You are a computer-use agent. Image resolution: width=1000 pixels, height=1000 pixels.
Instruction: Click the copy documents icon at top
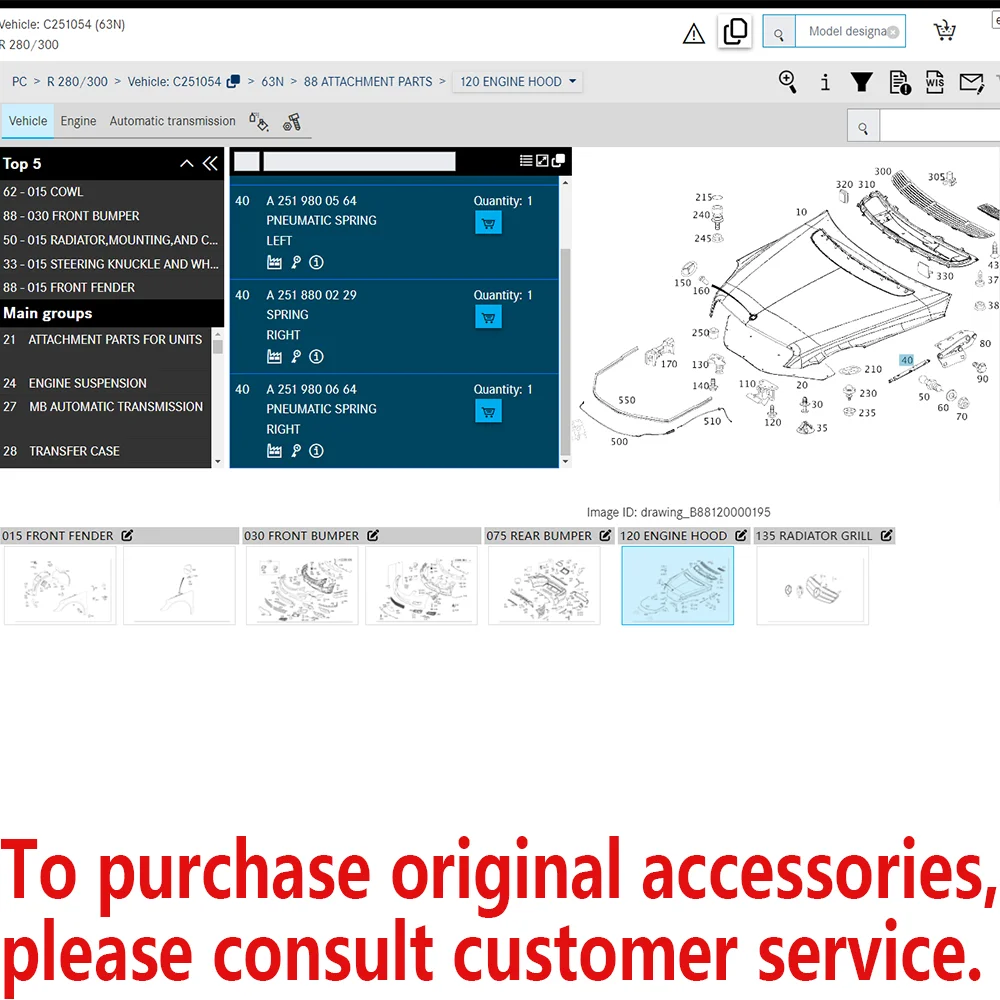tap(735, 31)
